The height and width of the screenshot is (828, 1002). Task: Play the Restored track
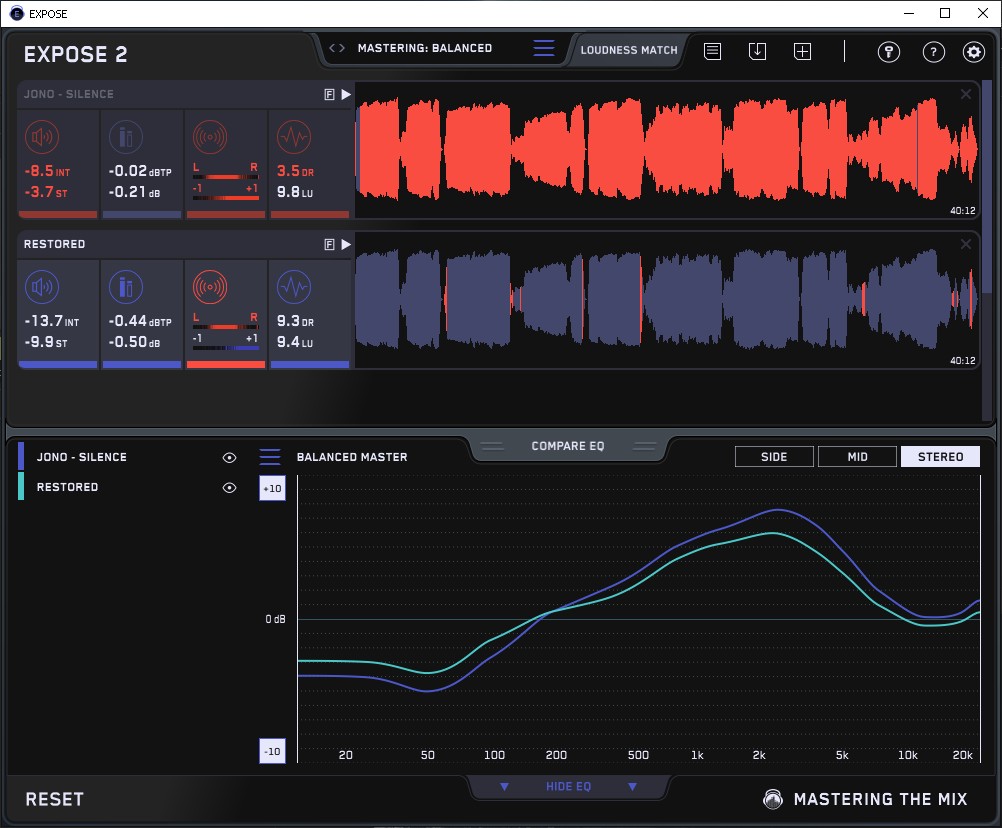[346, 244]
